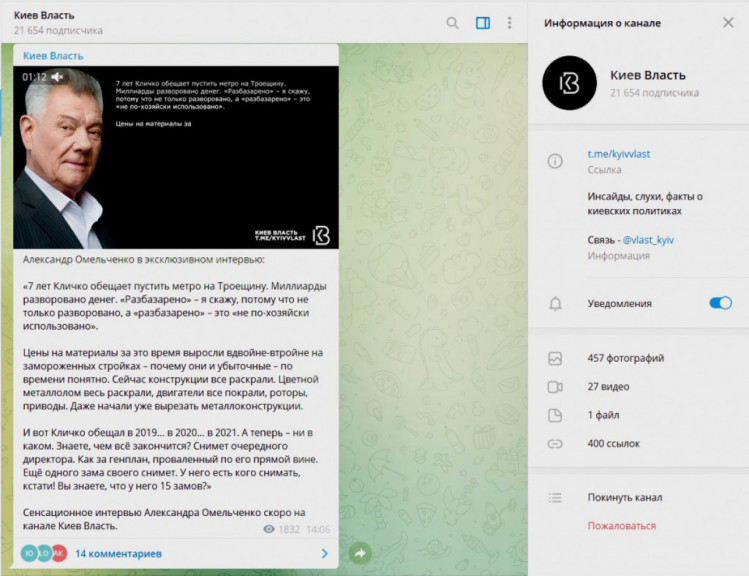
Task: Click the photos icon
Action: [555, 358]
